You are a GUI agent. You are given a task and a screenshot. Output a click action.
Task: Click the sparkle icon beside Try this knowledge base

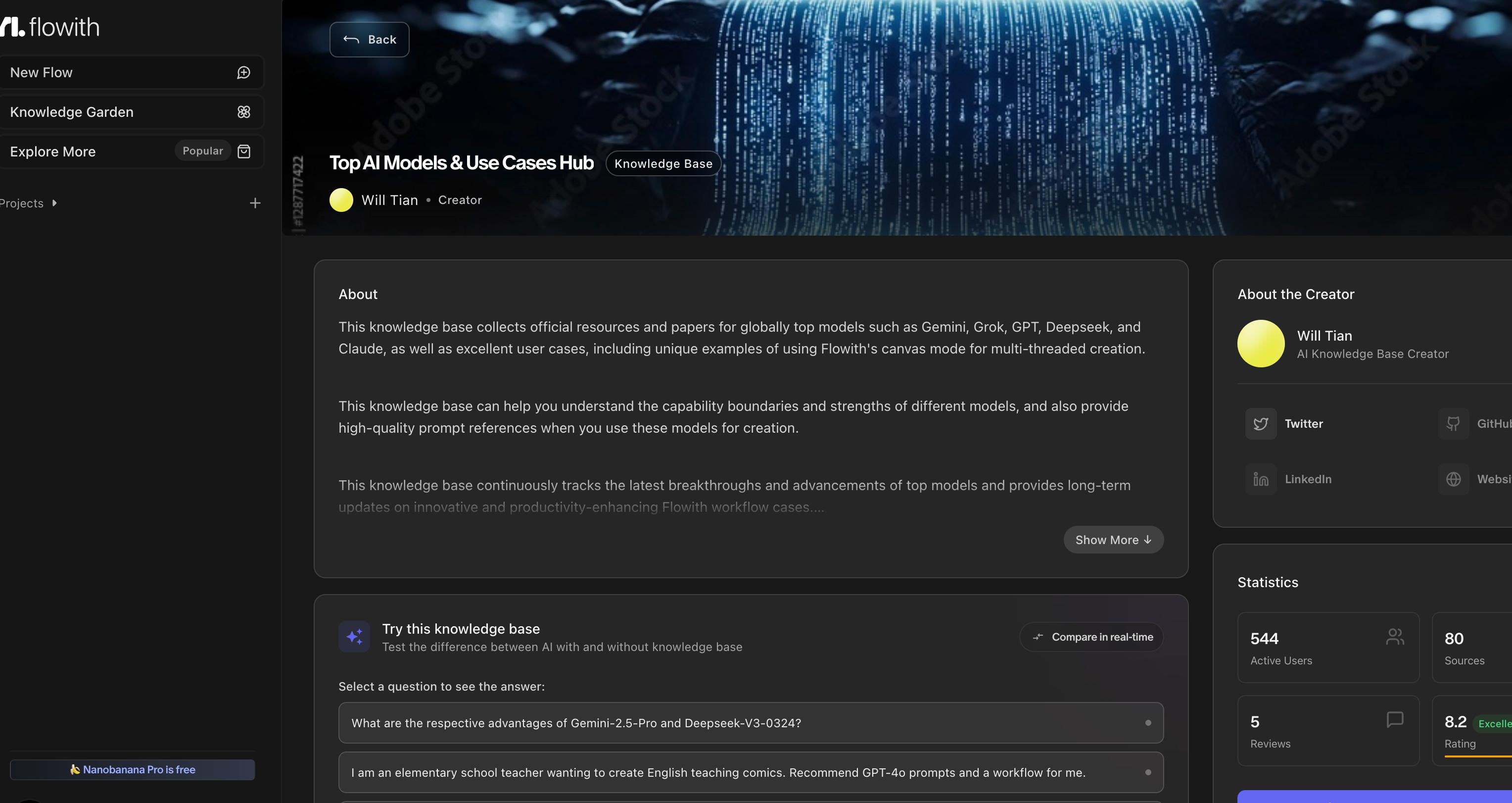354,637
